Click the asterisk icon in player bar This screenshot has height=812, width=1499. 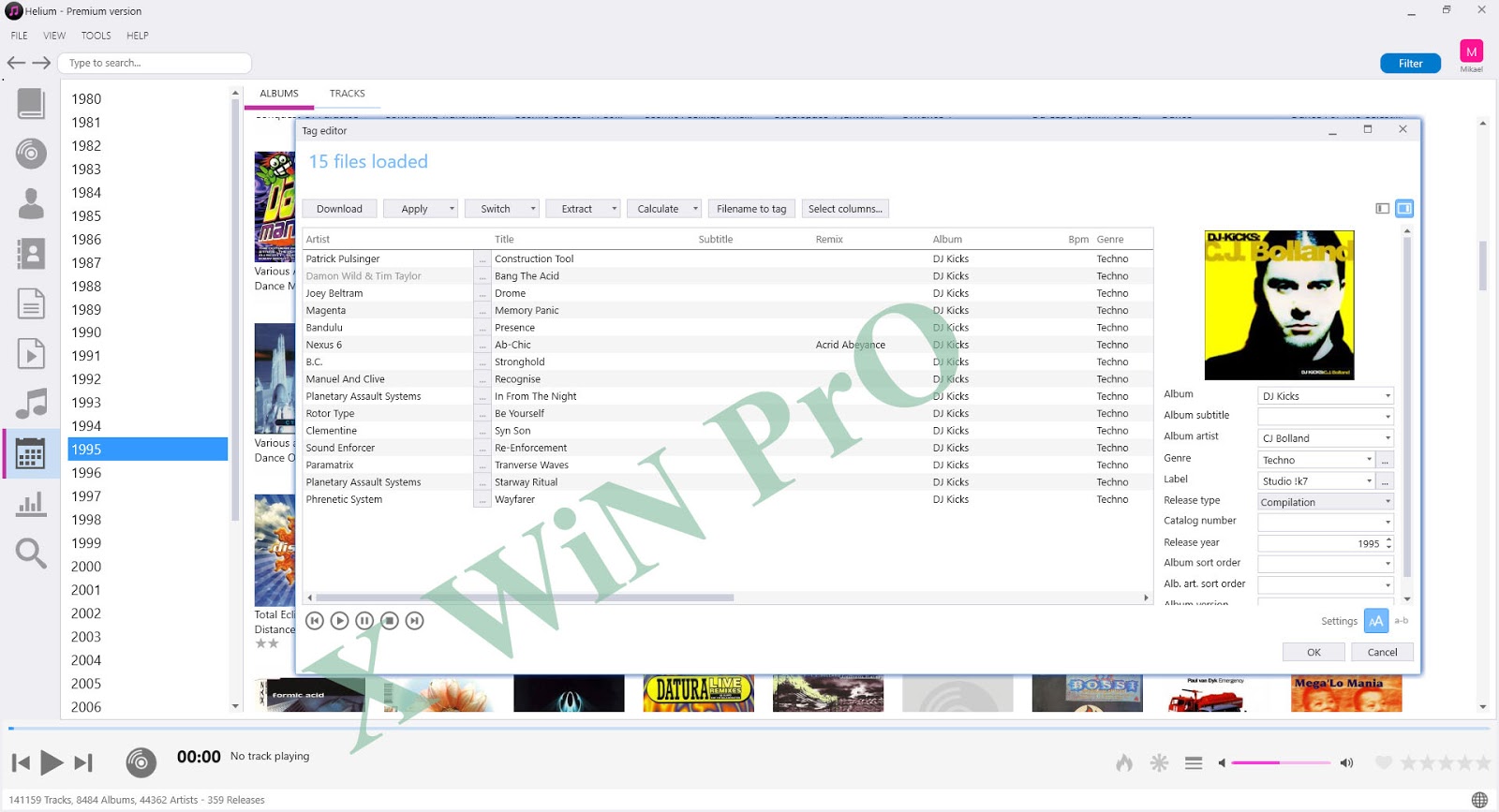[x=1159, y=762]
